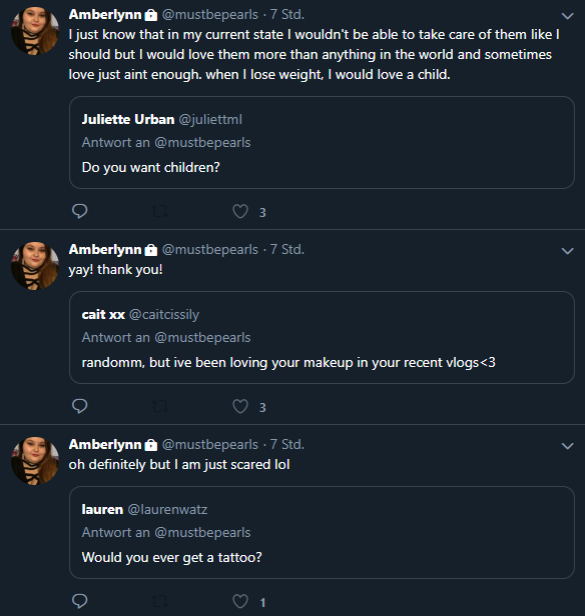The height and width of the screenshot is (616, 585).
Task: Open options chevron on the first tweet
Action: (x=567, y=16)
